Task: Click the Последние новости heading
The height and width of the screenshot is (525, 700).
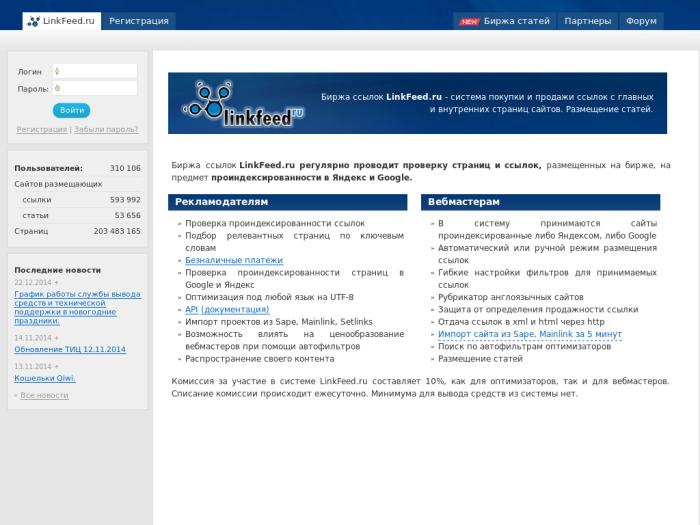Action: (58, 270)
